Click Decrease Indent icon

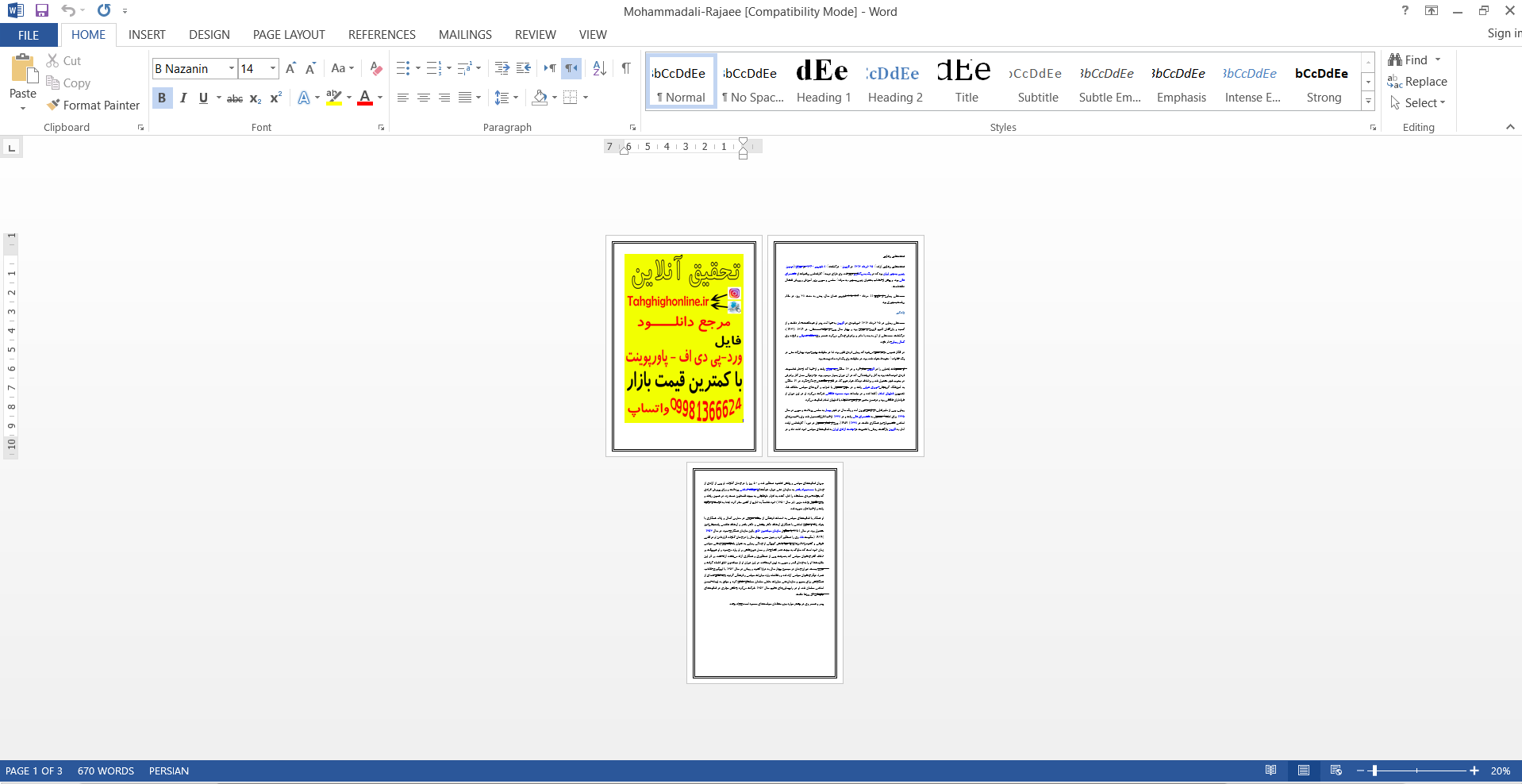(x=502, y=68)
